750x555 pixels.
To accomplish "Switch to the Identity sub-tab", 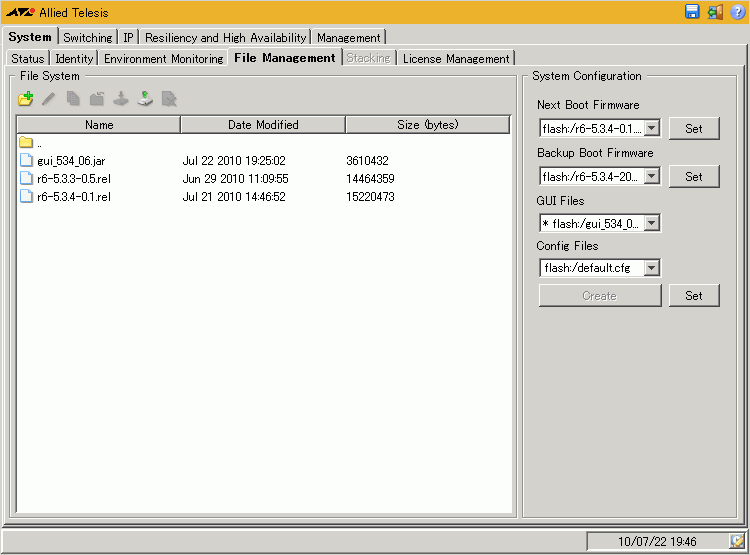I will click(74, 58).
